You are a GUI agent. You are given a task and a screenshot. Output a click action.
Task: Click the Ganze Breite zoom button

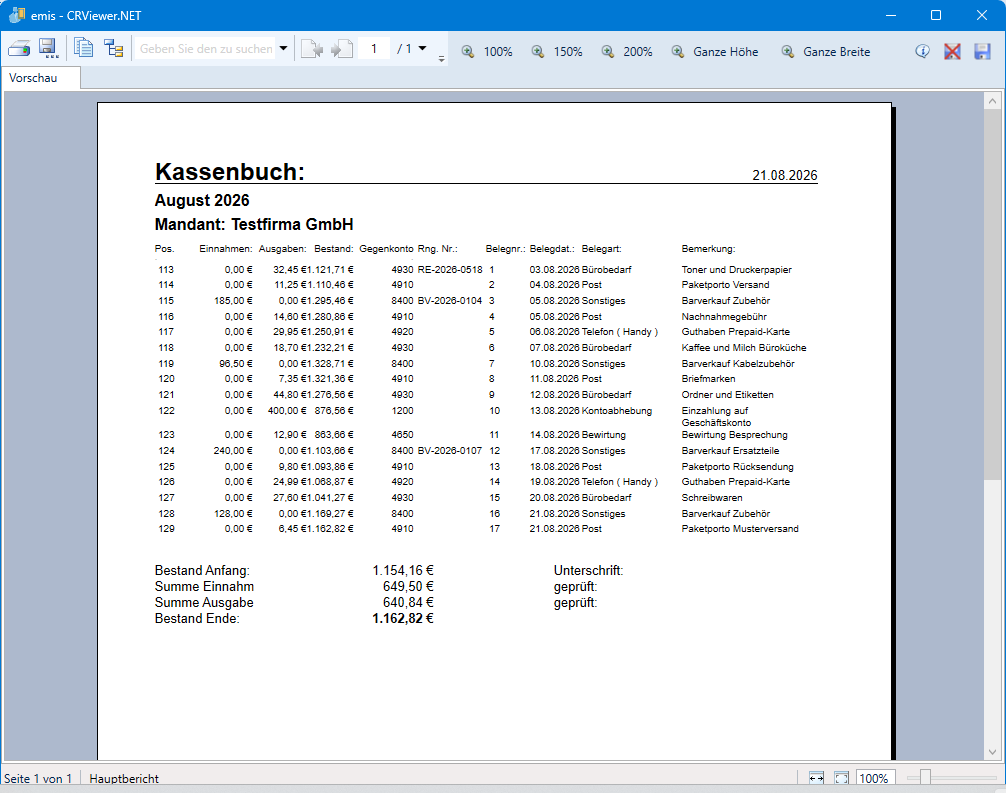click(826, 51)
